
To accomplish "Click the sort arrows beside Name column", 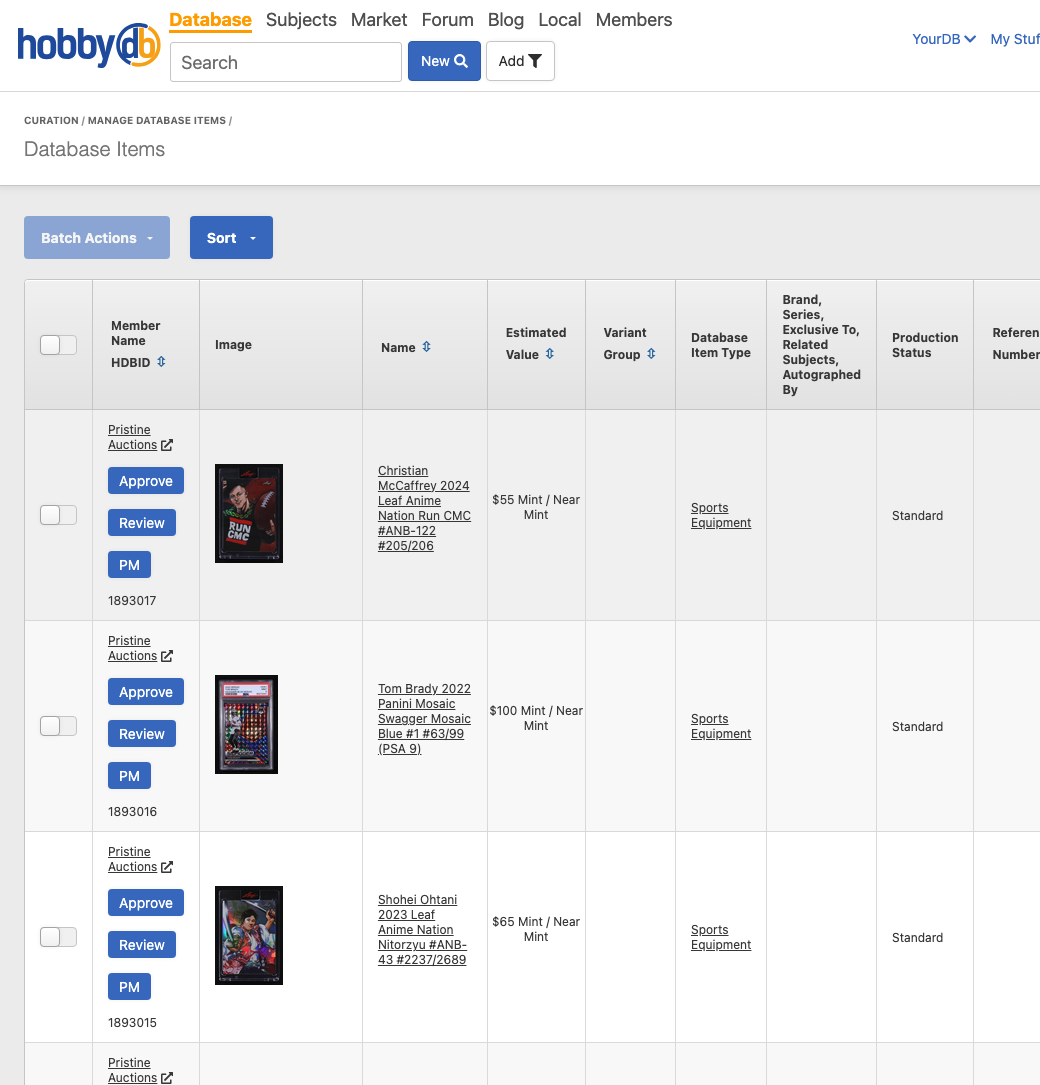I will pos(426,347).
